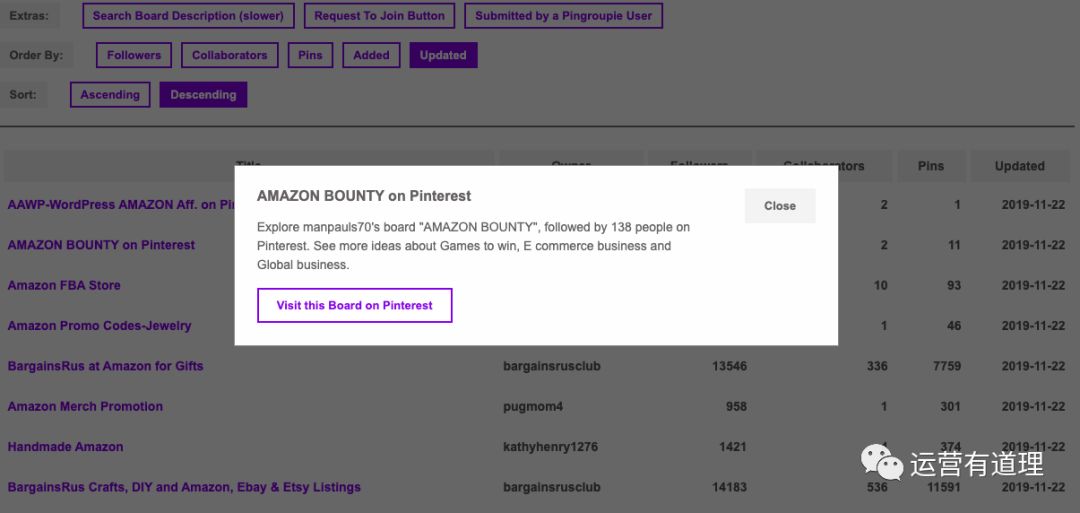Open Amazon Merch Promotion board
This screenshot has height=513, width=1080.
coord(85,406)
